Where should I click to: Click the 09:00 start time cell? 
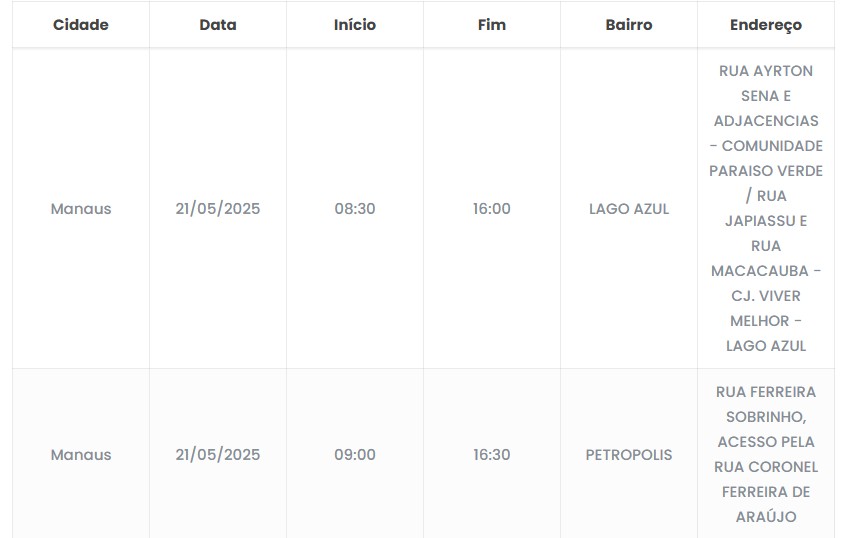click(355, 455)
